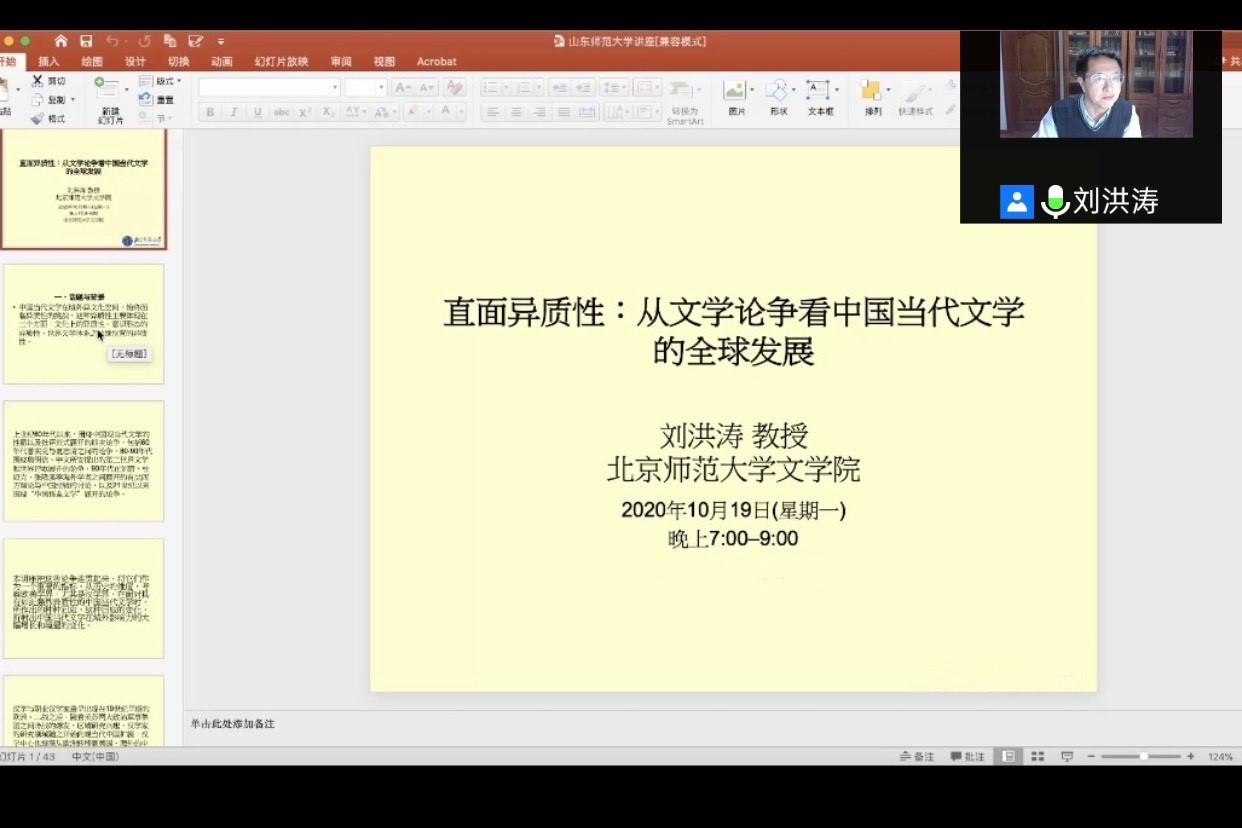
Task: Clear all formatting with the eraser-A icon
Action: coord(454,88)
